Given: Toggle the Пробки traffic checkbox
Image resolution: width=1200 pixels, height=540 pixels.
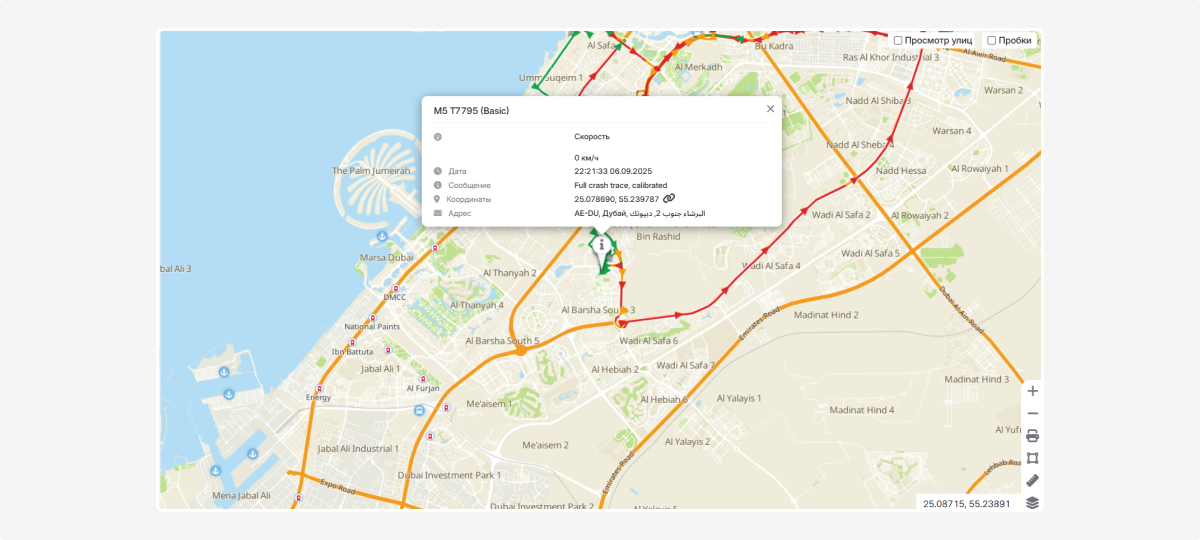Looking at the screenshot, I should pyautogui.click(x=991, y=40).
